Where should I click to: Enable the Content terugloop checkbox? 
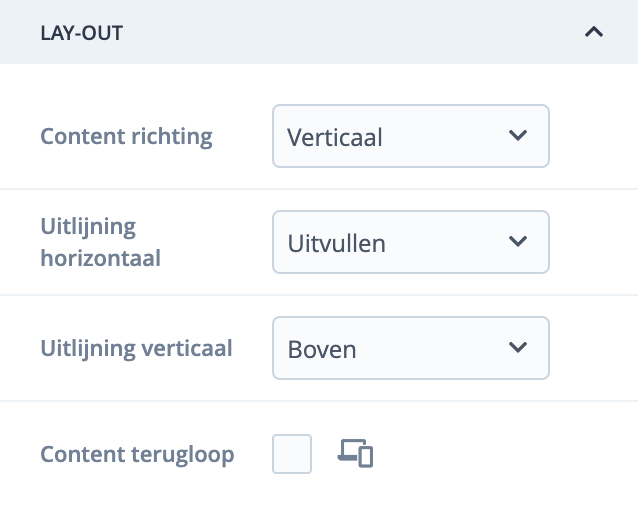coord(292,454)
